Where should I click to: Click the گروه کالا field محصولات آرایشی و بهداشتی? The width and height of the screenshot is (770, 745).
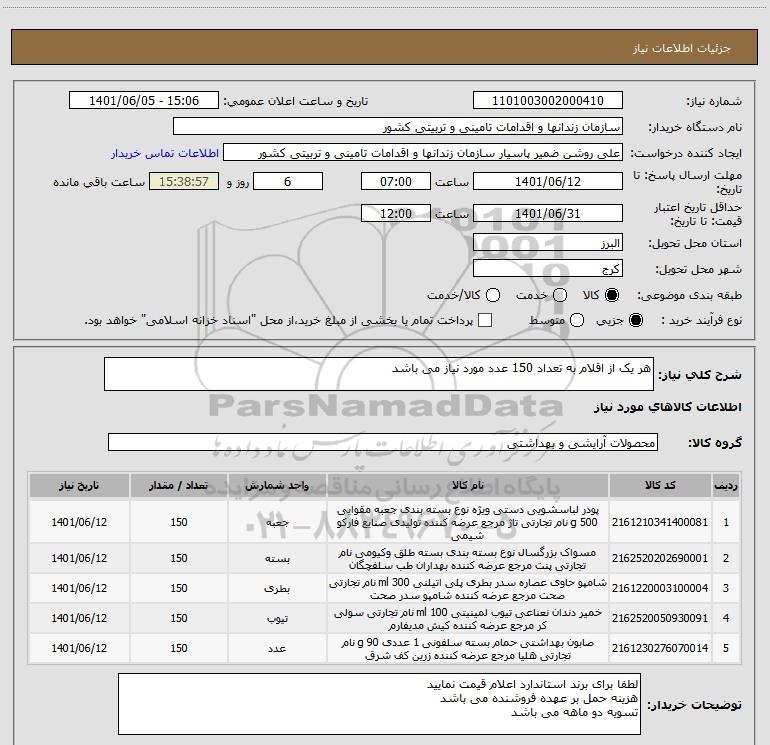tap(383, 442)
